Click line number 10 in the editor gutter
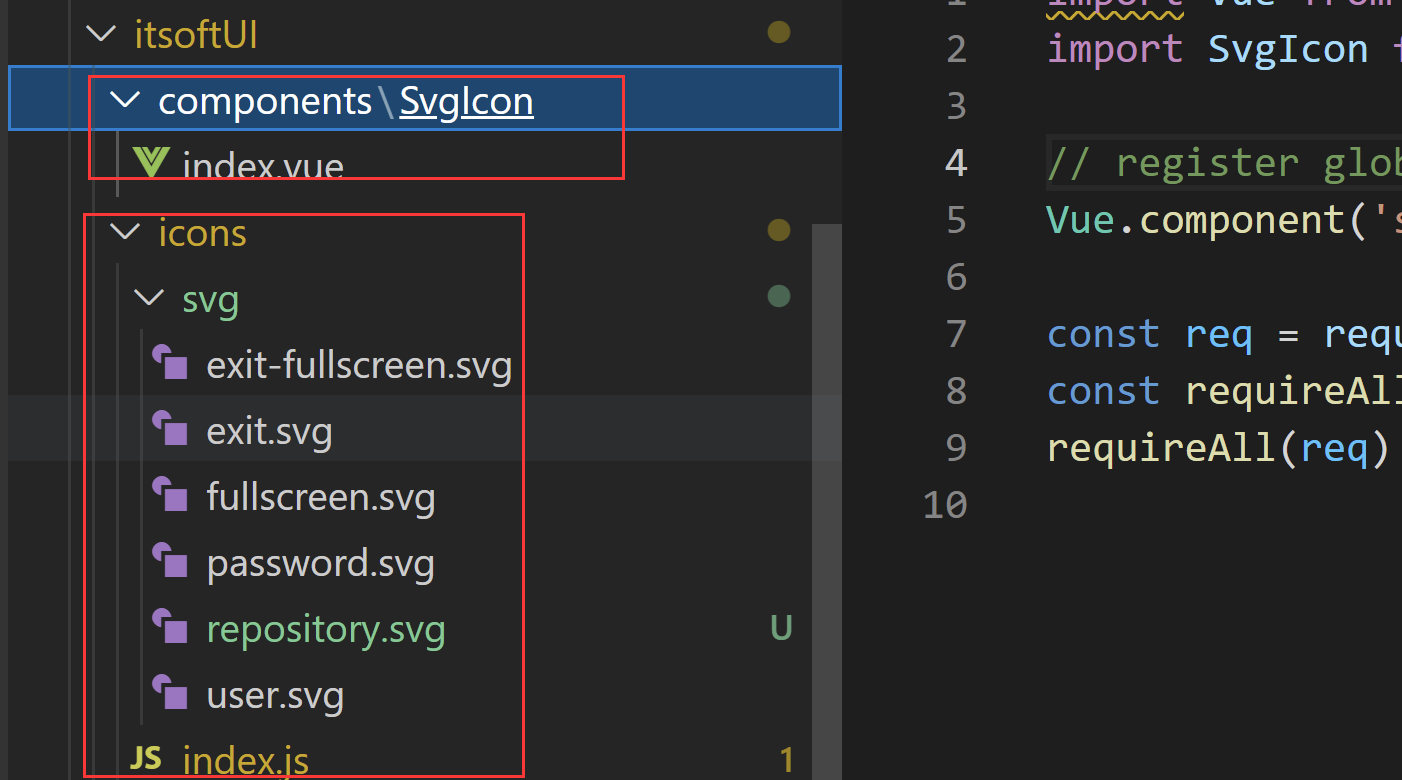This screenshot has width=1402, height=780. click(x=946, y=504)
